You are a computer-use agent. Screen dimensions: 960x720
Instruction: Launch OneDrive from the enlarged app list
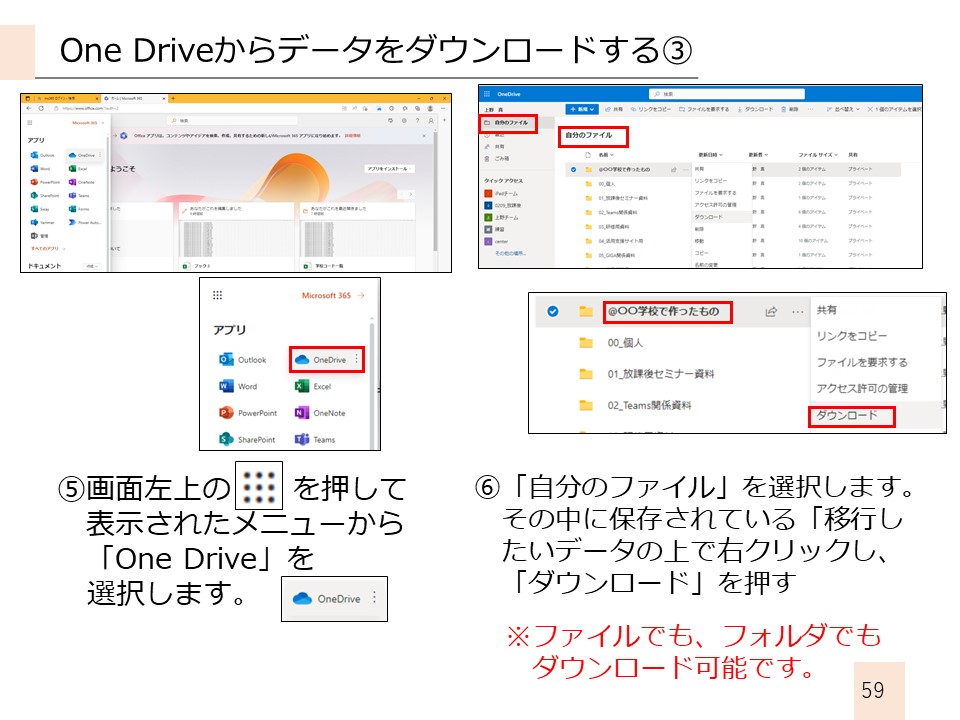tap(320, 359)
